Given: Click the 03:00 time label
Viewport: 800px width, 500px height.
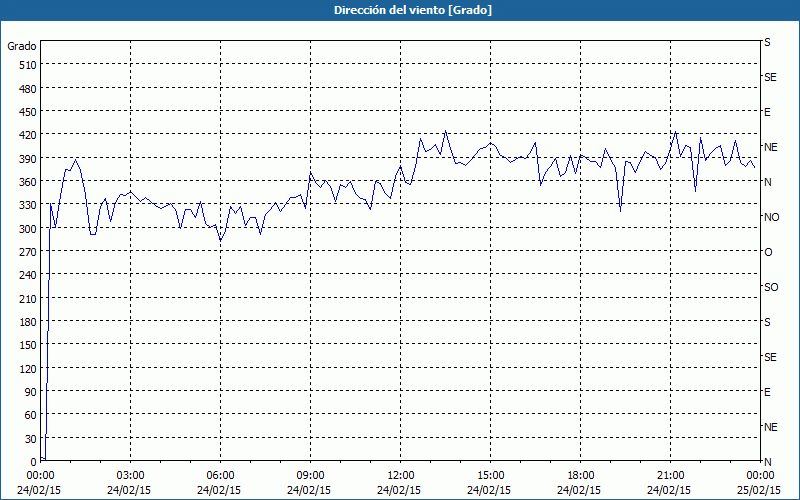Looking at the screenshot, I should click(x=131, y=476).
